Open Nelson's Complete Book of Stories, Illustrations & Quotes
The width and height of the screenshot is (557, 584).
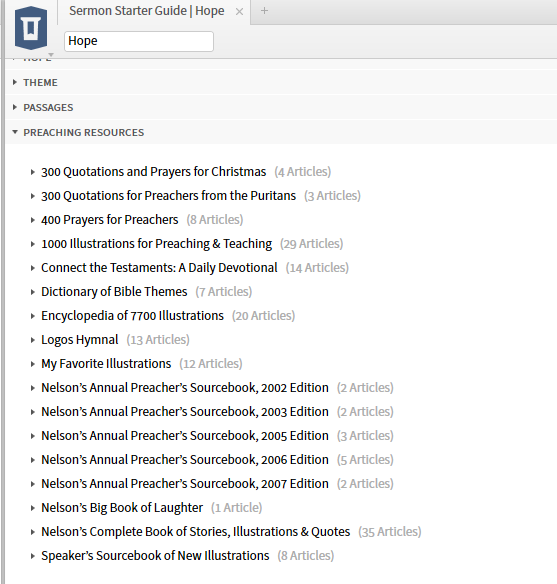[195, 532]
